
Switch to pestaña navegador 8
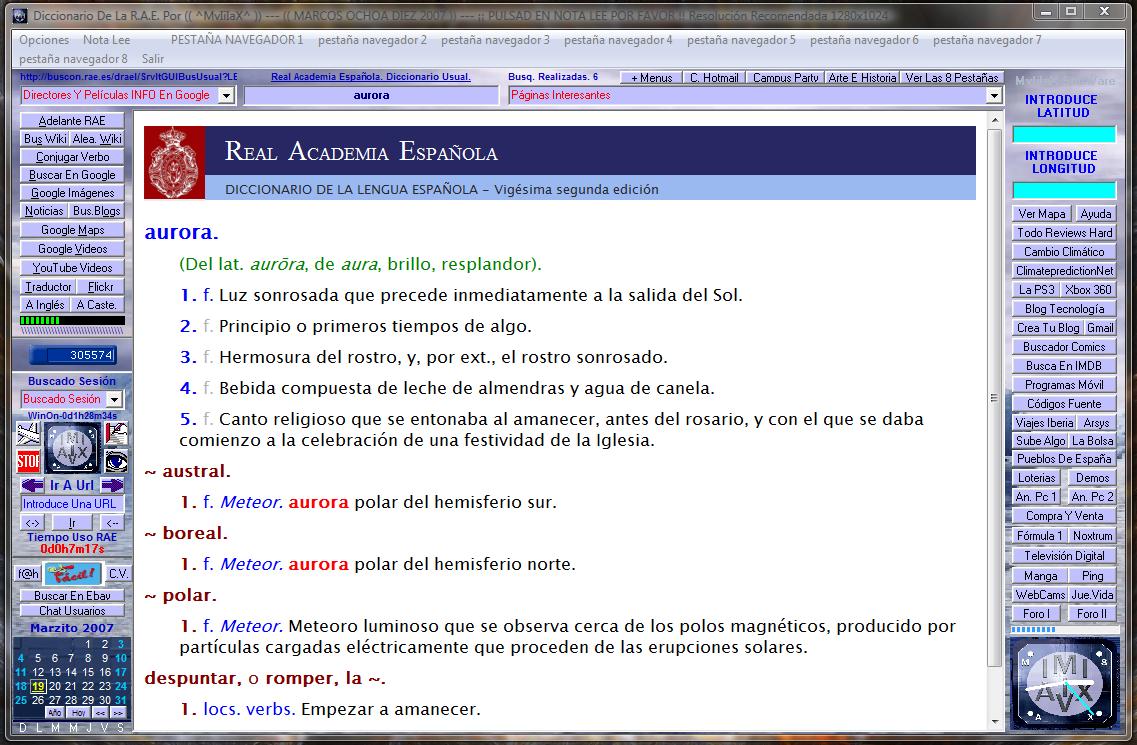73,59
